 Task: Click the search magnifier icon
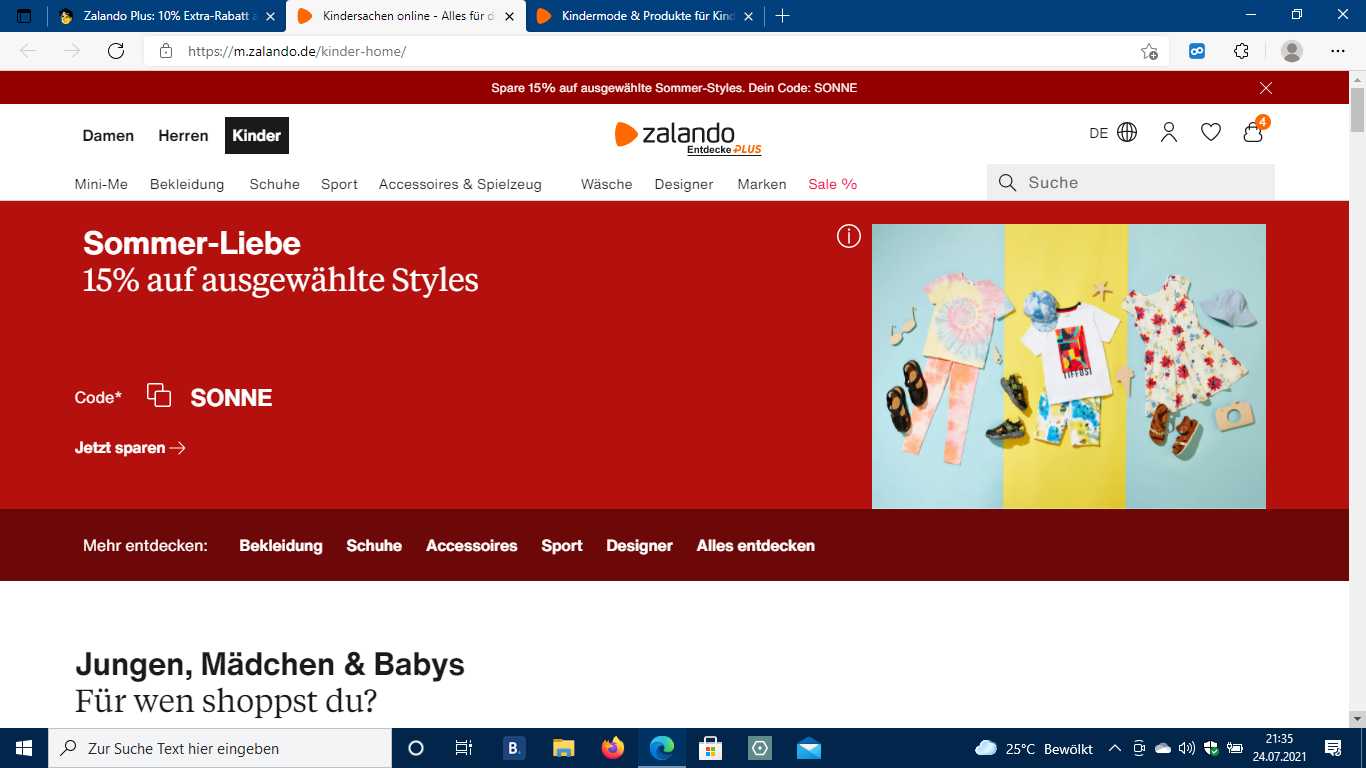point(1008,183)
